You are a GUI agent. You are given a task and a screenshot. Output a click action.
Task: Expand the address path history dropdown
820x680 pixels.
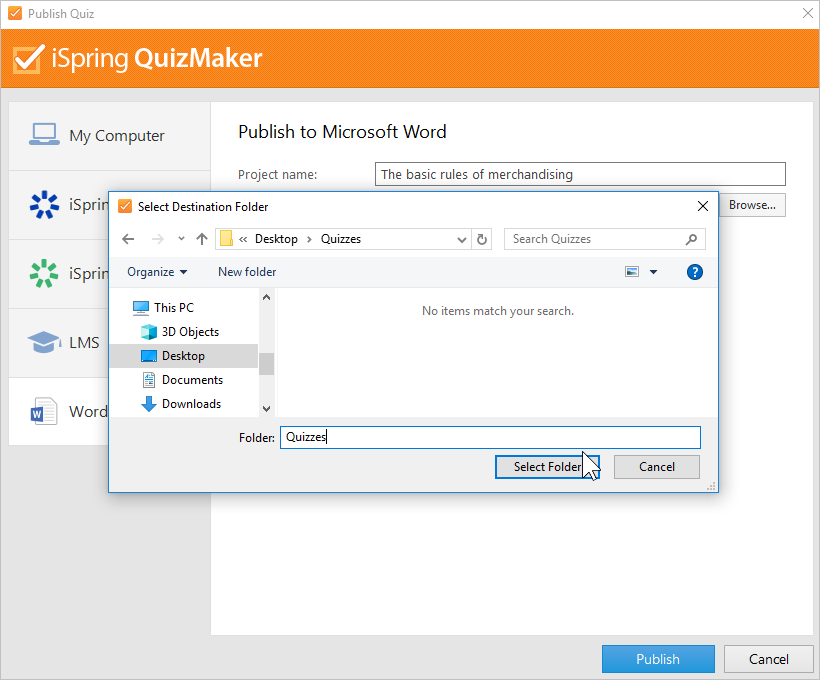(461, 239)
